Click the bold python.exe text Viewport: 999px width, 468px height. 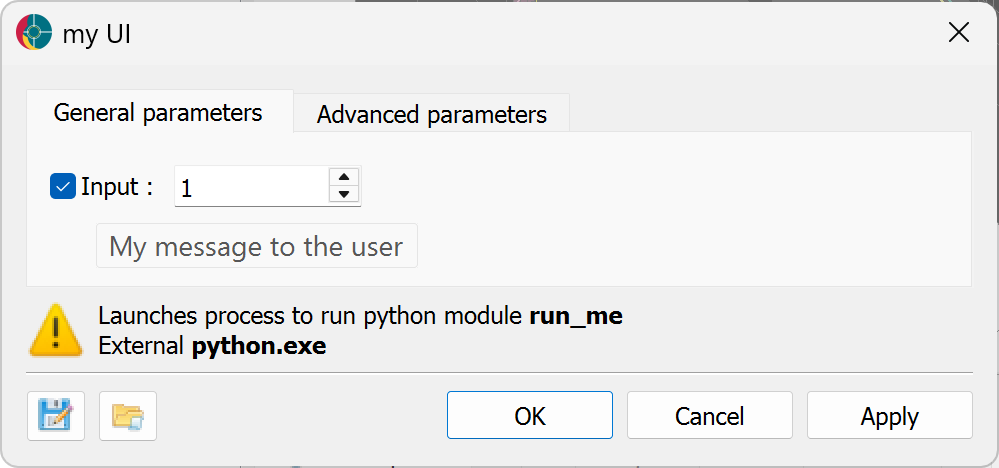click(x=259, y=346)
